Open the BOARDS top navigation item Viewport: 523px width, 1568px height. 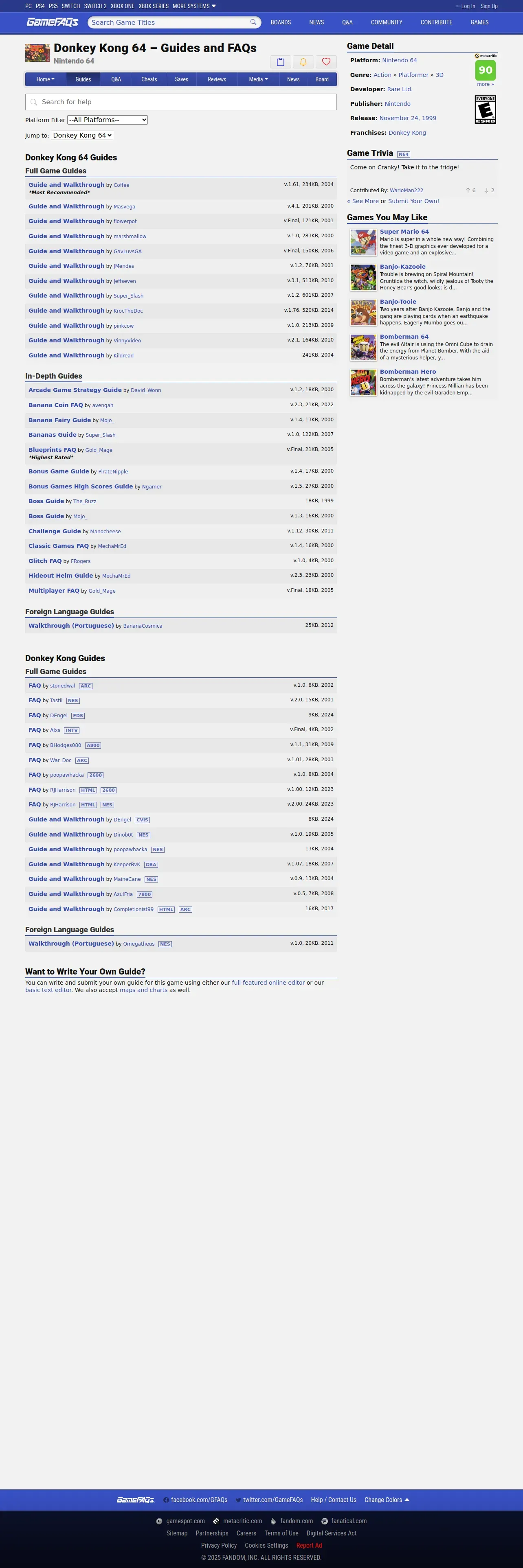(x=281, y=22)
